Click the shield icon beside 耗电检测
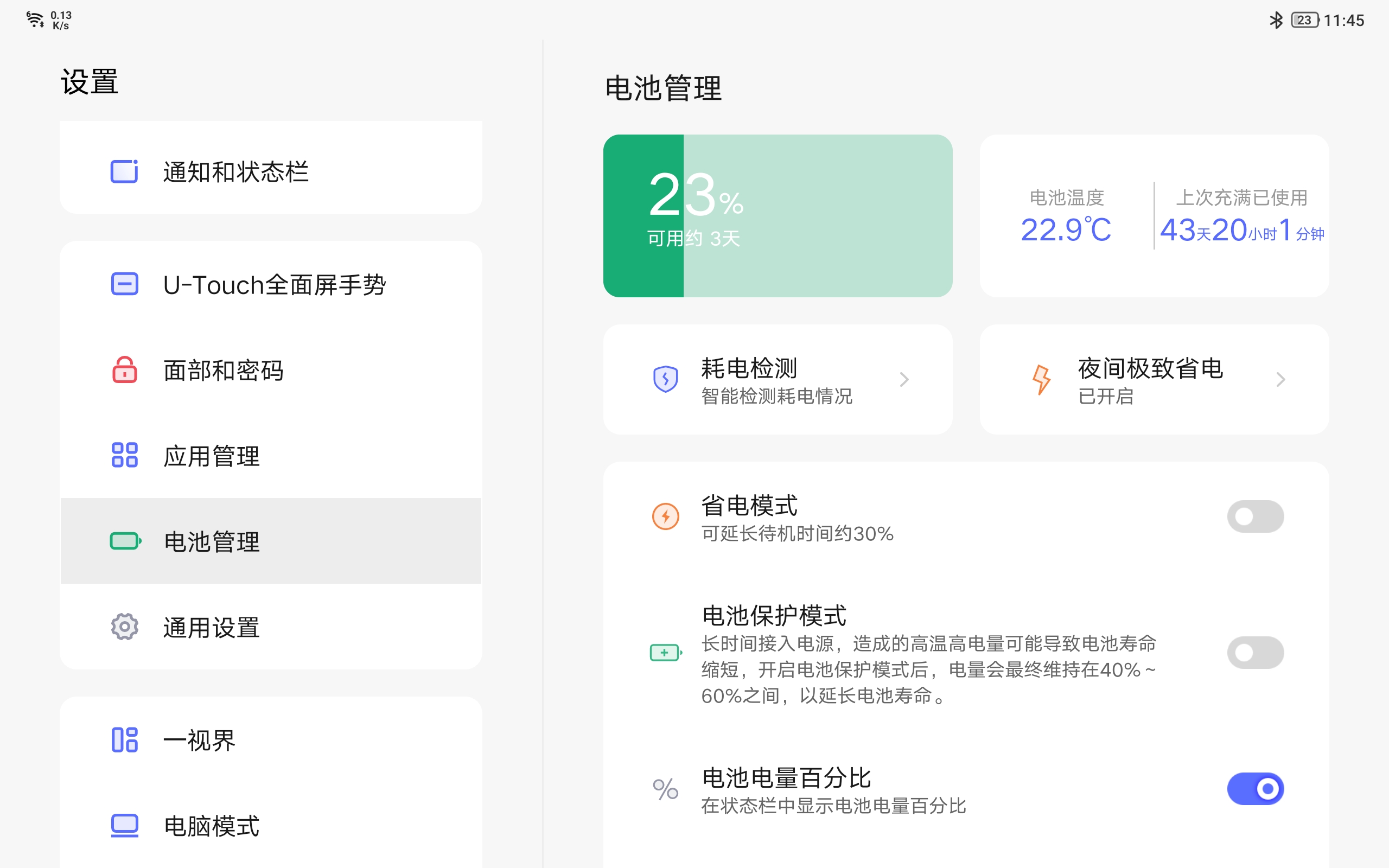Image resolution: width=1389 pixels, height=868 pixels. tap(665, 379)
